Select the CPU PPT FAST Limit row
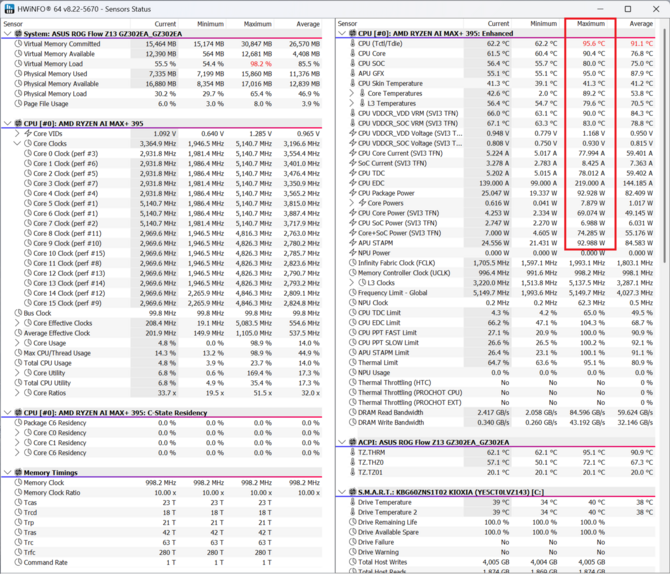Viewport: 670px width, 574px height. click(x=496, y=333)
